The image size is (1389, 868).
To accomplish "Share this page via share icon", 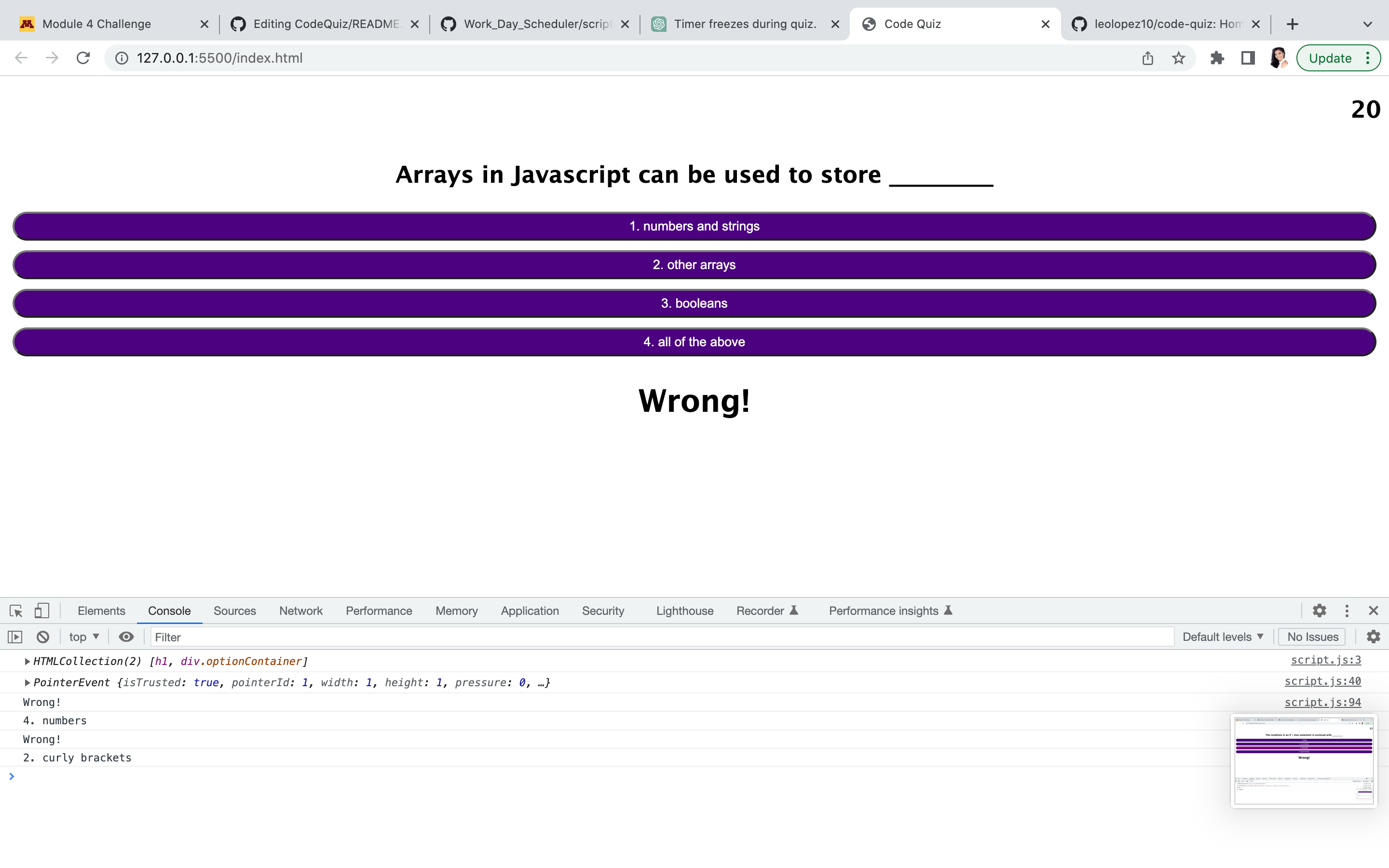I will (1147, 58).
